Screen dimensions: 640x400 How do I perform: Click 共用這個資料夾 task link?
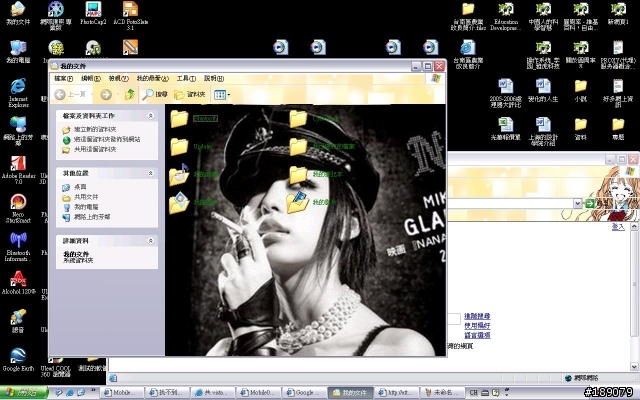95,149
